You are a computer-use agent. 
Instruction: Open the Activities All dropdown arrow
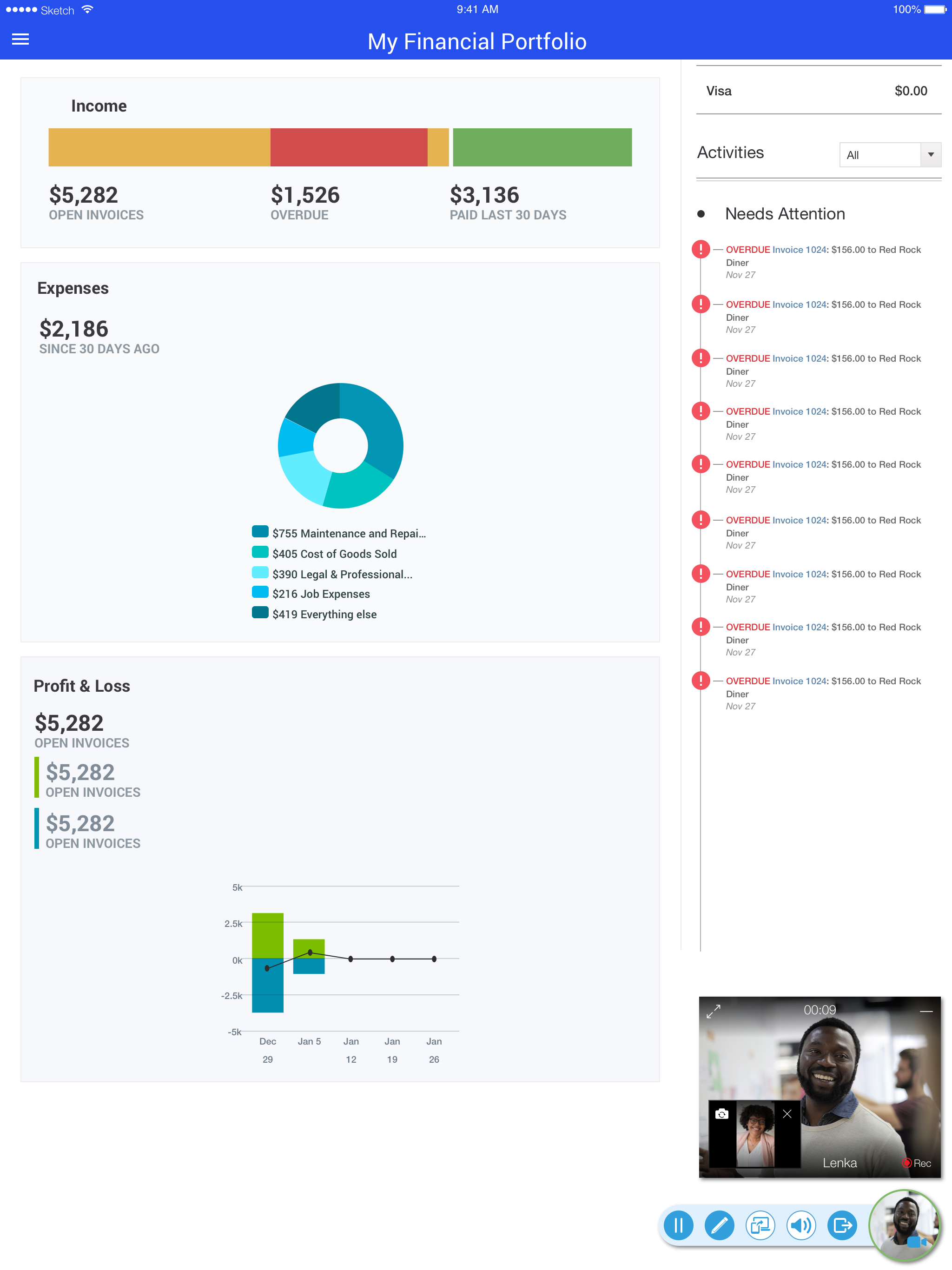click(x=931, y=154)
